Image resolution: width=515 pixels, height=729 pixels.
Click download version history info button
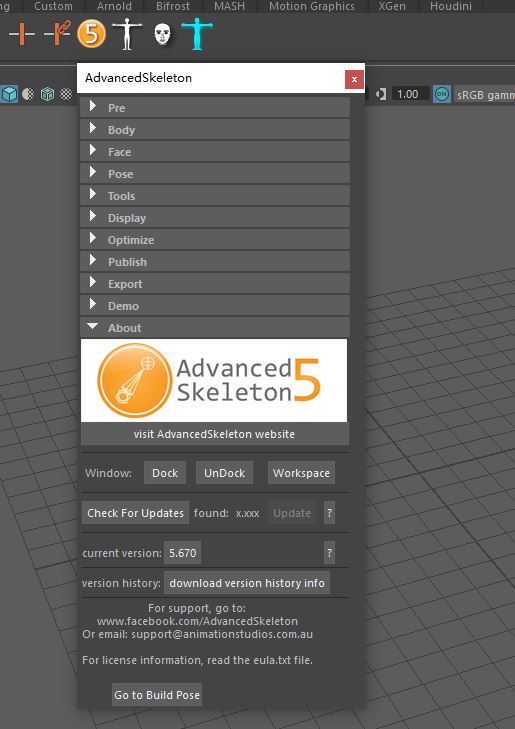(x=247, y=583)
